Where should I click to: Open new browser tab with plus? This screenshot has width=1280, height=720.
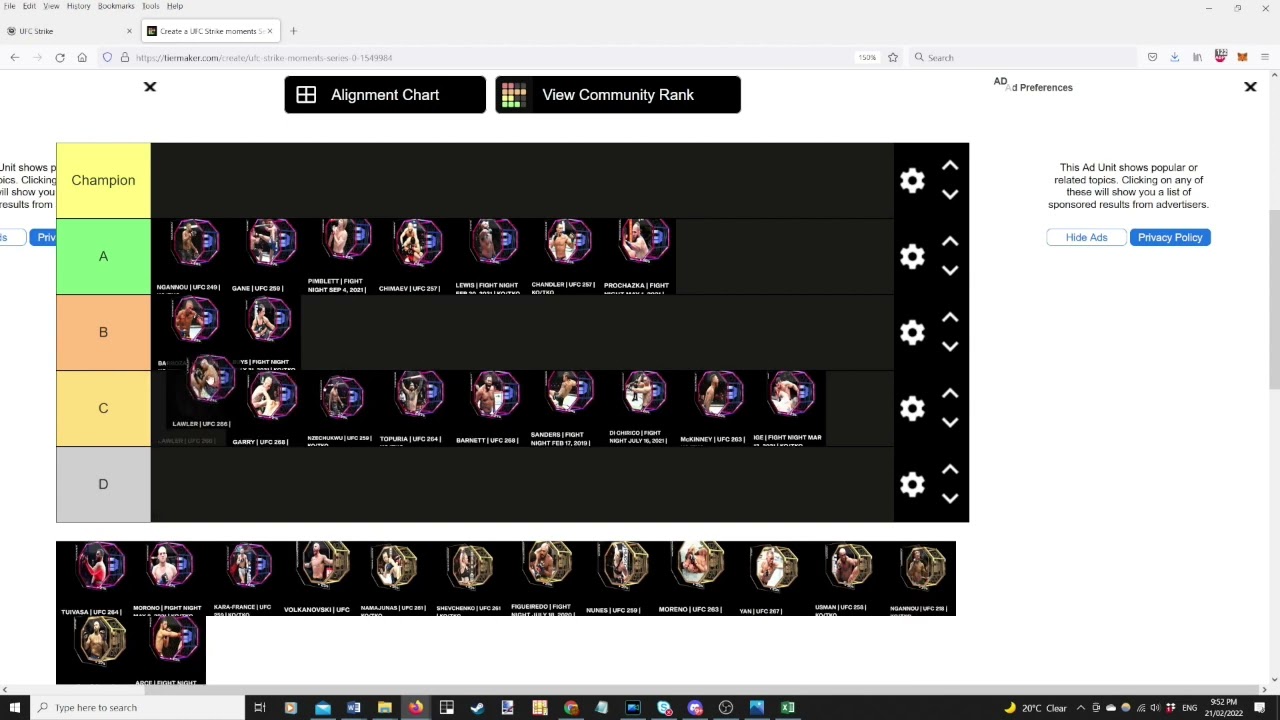tap(293, 31)
